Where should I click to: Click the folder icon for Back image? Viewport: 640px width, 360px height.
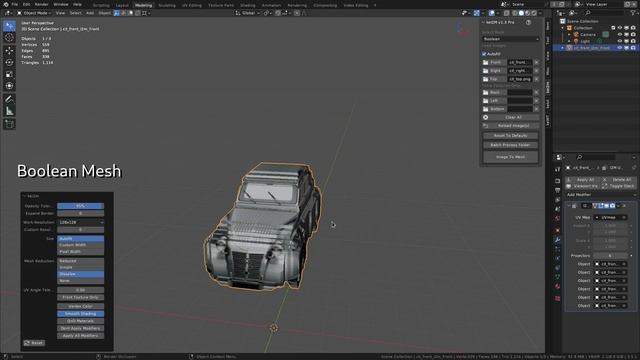coord(486,93)
